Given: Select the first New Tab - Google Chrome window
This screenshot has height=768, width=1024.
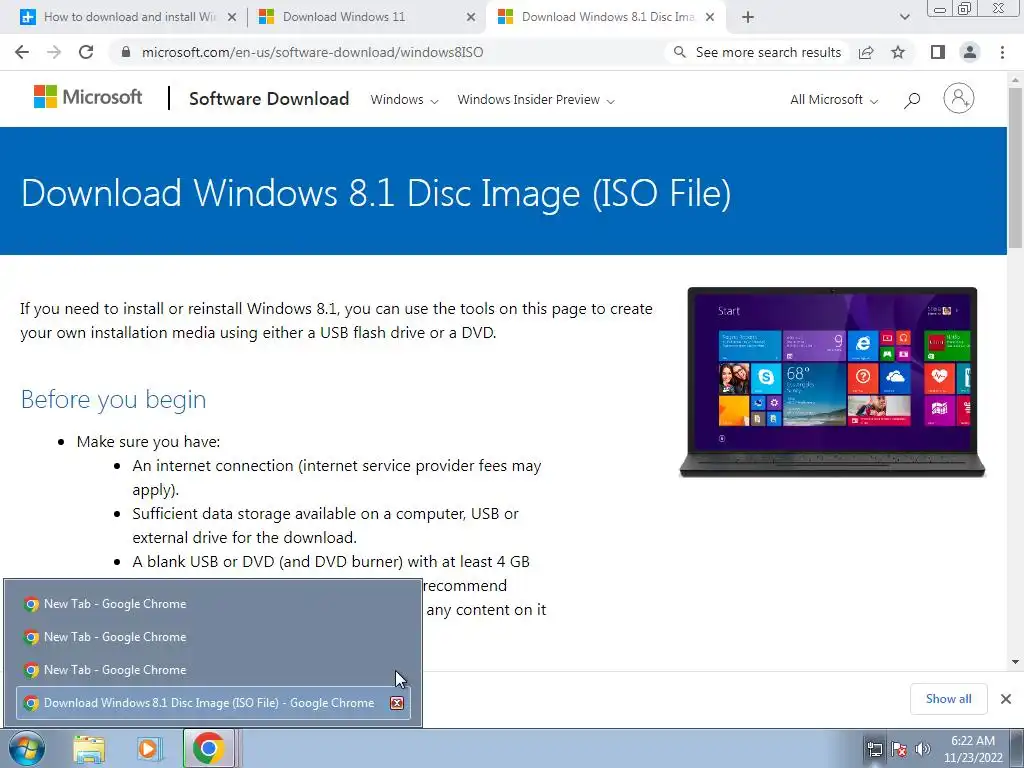Looking at the screenshot, I should pos(213,604).
